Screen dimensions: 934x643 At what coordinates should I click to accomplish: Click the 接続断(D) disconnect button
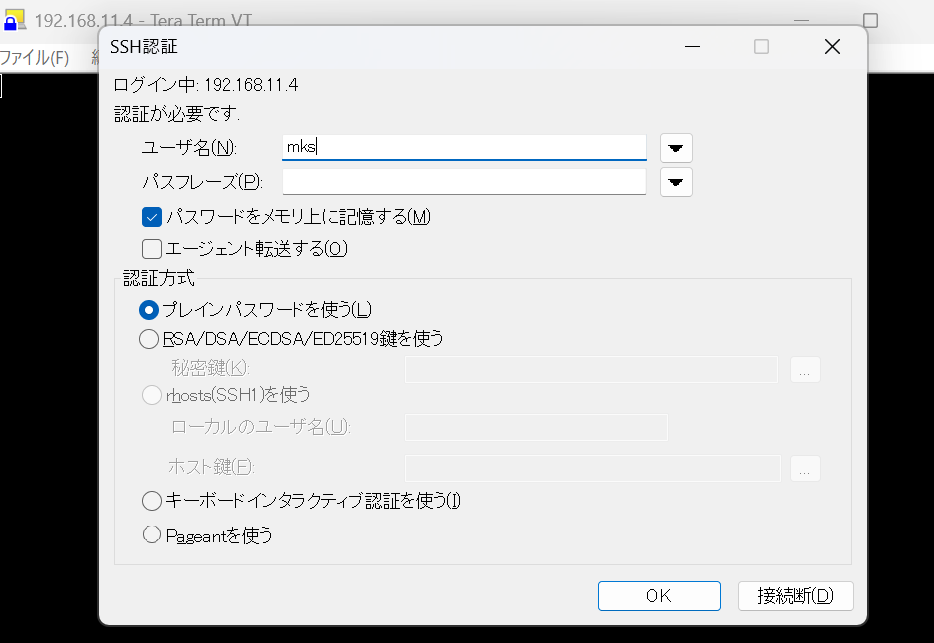(x=795, y=596)
